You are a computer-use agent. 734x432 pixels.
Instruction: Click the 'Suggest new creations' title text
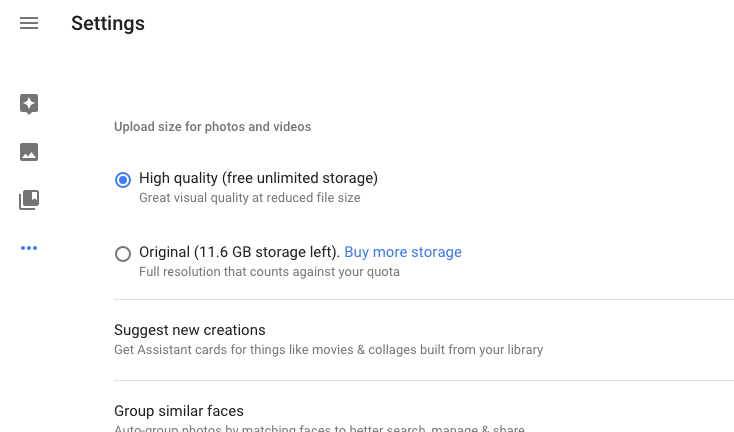(189, 330)
